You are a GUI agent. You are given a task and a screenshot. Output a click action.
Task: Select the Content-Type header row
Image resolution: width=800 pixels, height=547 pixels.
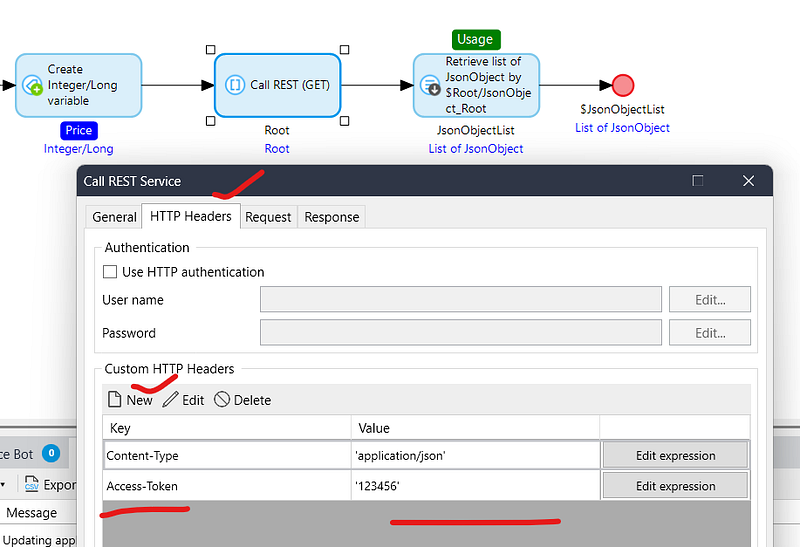click(x=226, y=455)
